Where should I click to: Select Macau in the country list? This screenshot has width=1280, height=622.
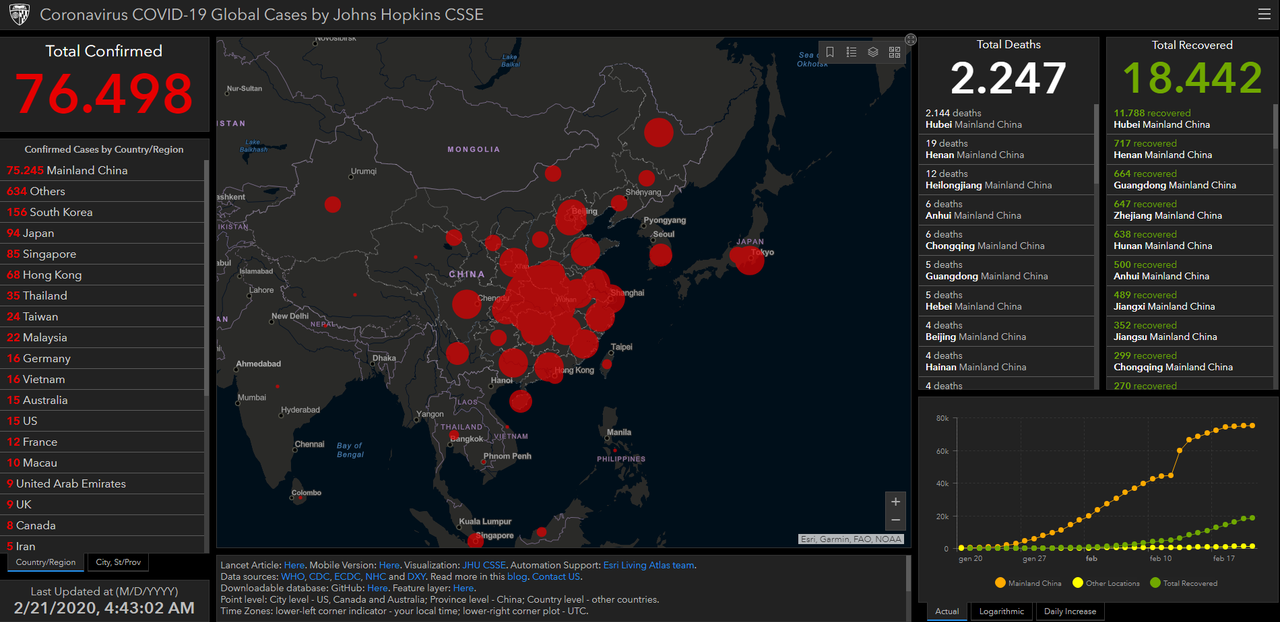click(x=103, y=462)
